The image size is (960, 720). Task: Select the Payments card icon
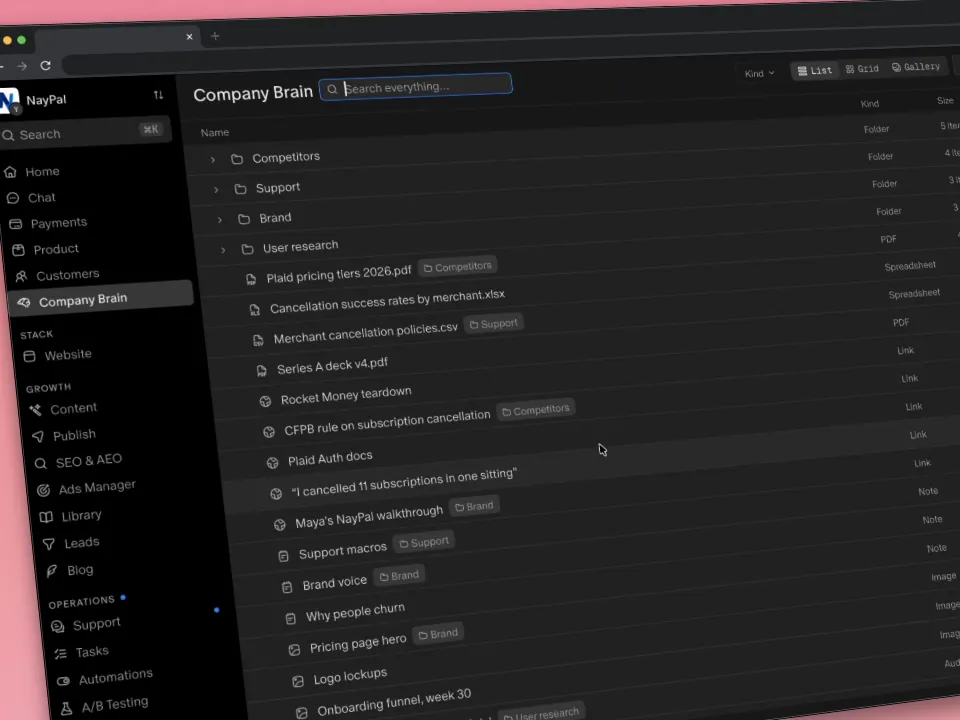coord(15,224)
